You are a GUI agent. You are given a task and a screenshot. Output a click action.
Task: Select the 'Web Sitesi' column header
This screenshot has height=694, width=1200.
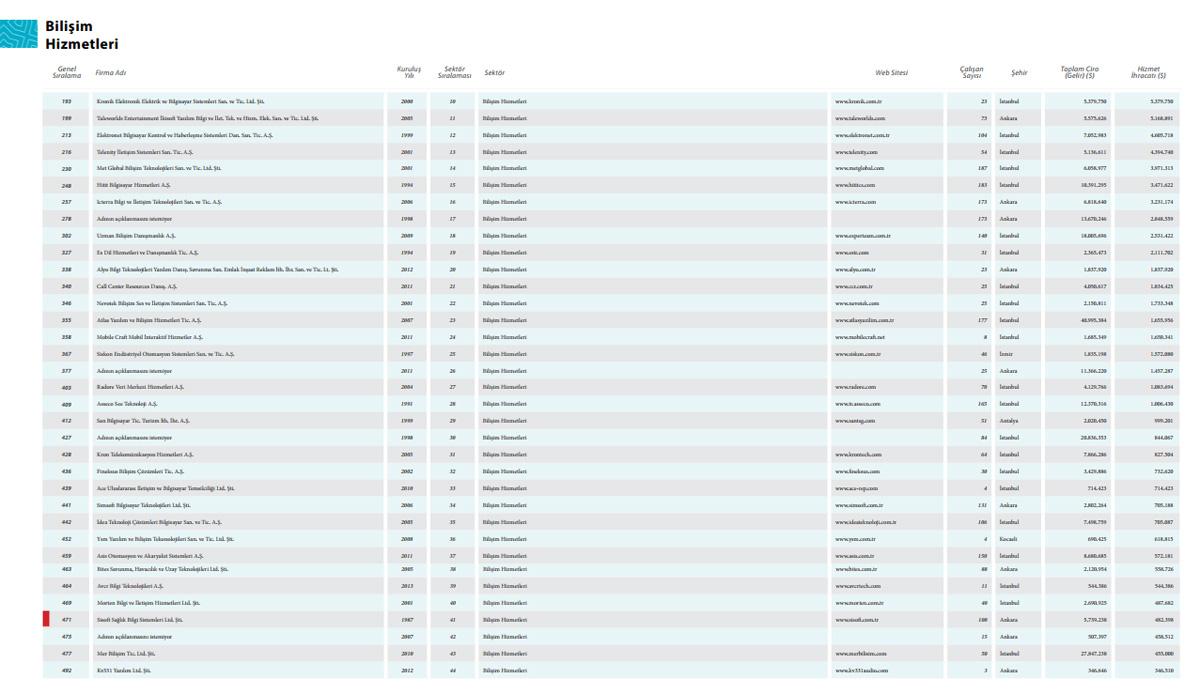coord(890,73)
